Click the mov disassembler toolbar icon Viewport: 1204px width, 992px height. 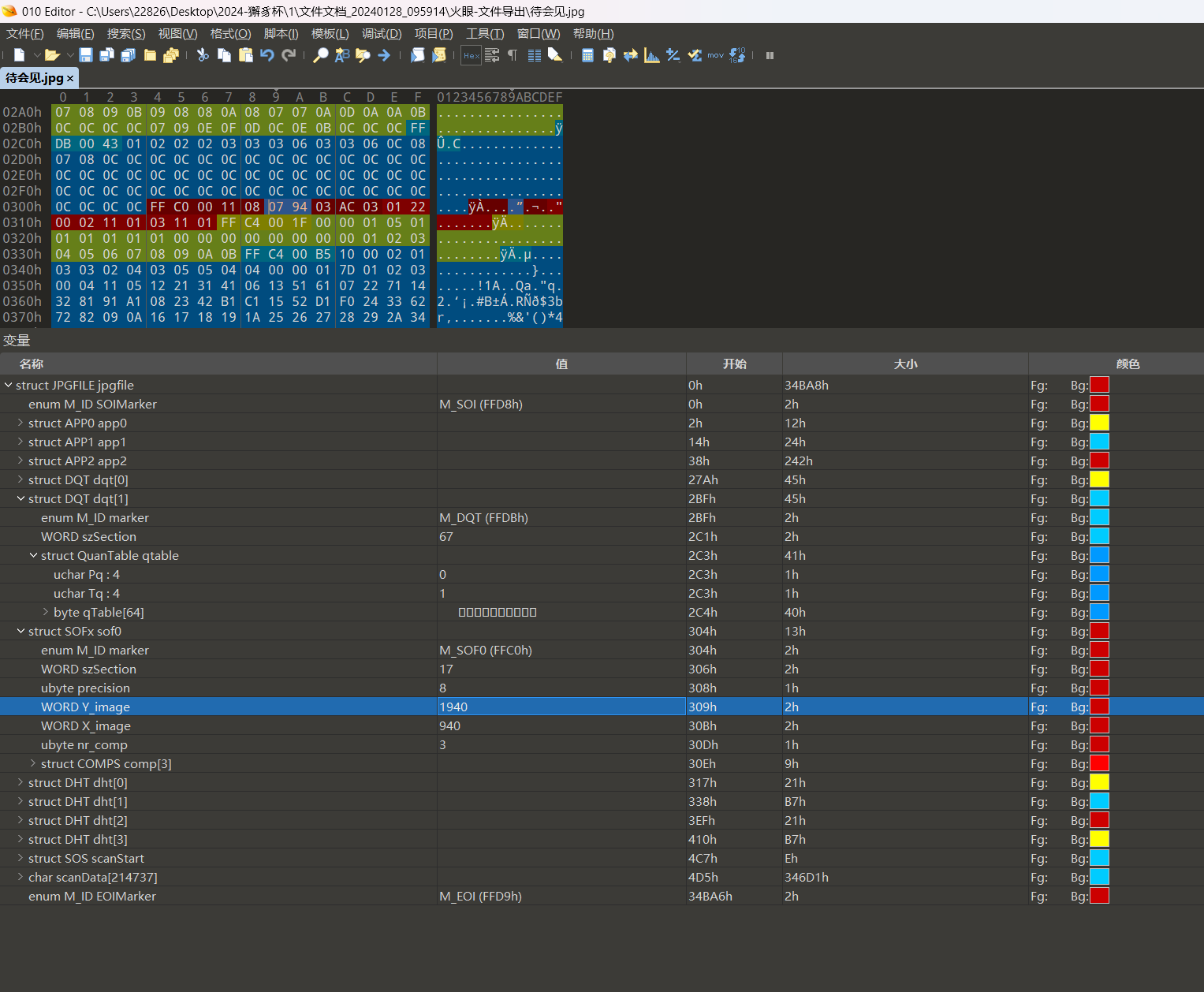coord(715,55)
